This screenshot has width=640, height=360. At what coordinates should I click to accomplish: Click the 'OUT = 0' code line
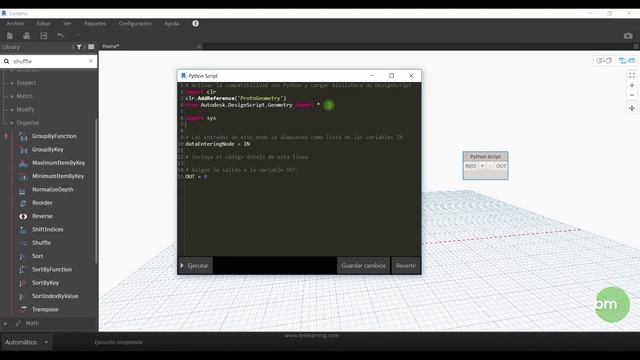196,177
